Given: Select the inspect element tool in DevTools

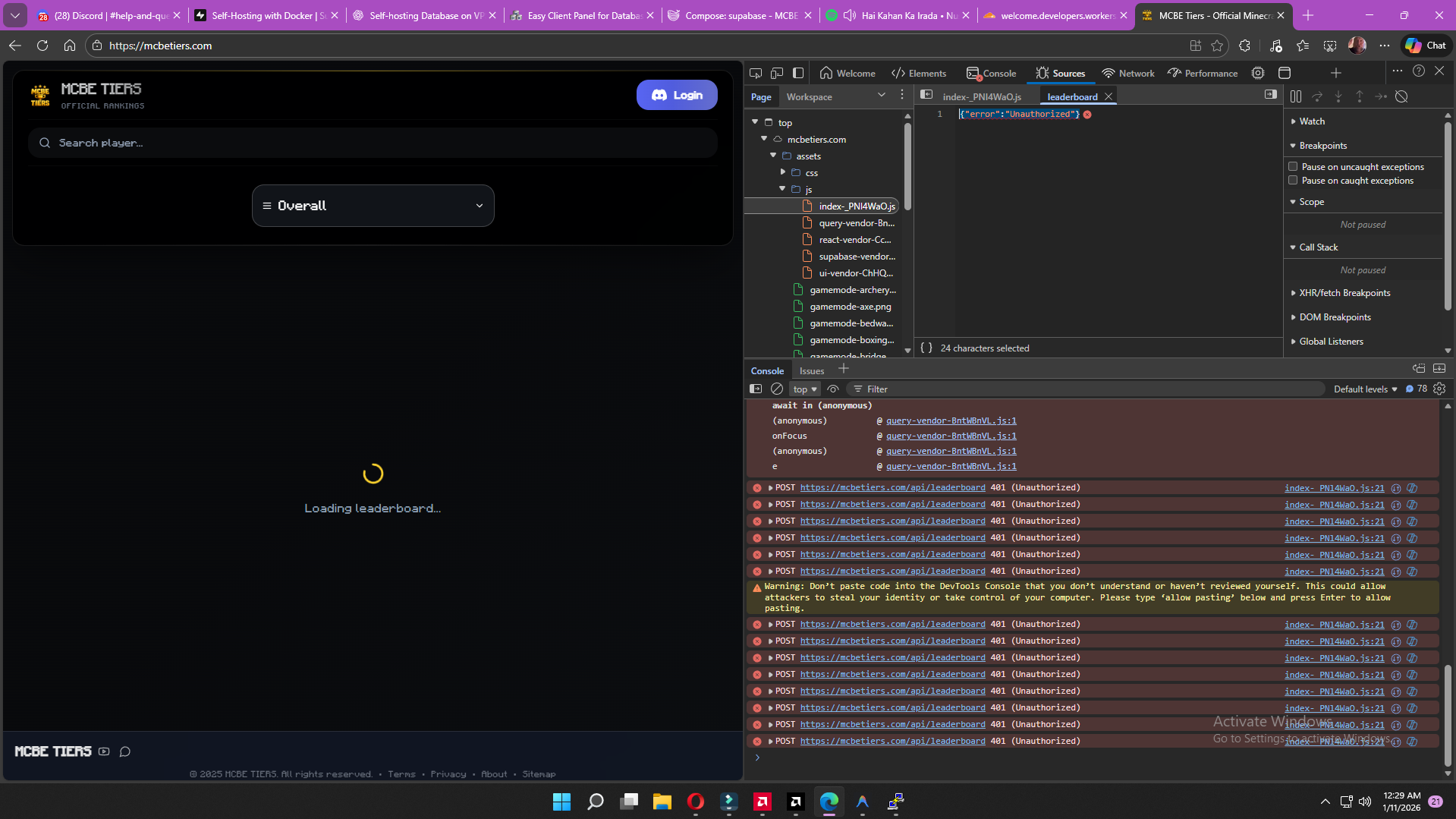Looking at the screenshot, I should point(756,73).
